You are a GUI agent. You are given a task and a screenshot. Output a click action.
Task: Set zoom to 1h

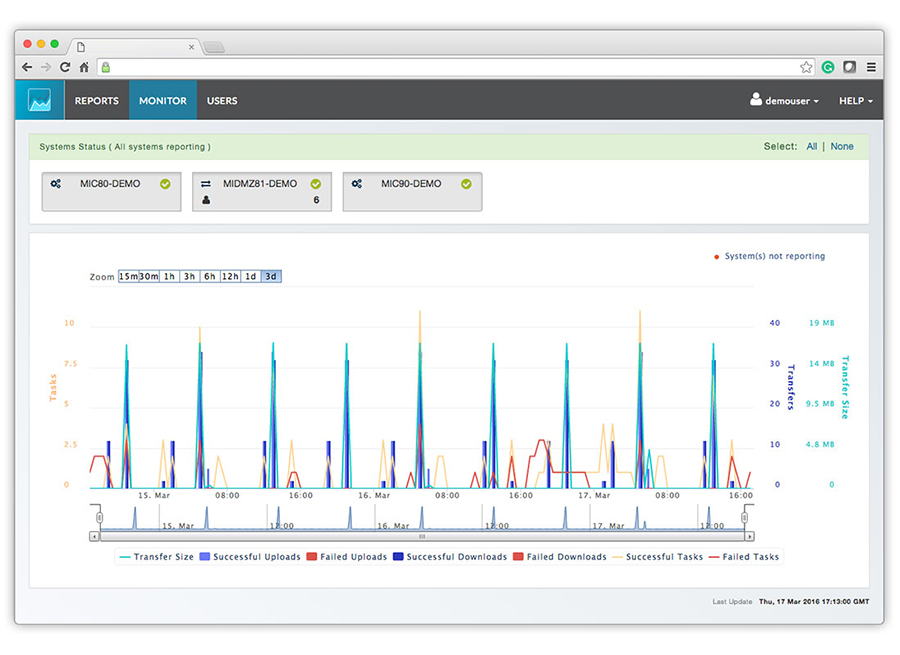pos(169,276)
